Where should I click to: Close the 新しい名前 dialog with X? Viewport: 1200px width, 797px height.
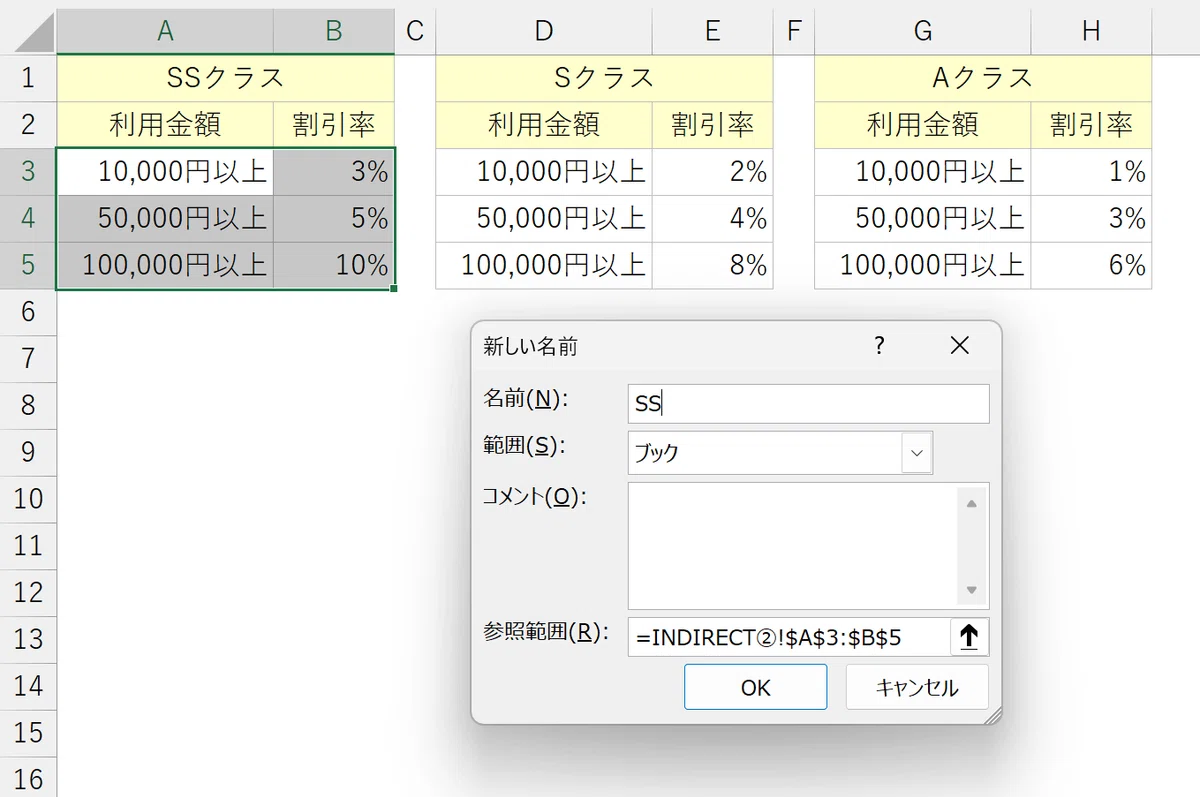959,346
